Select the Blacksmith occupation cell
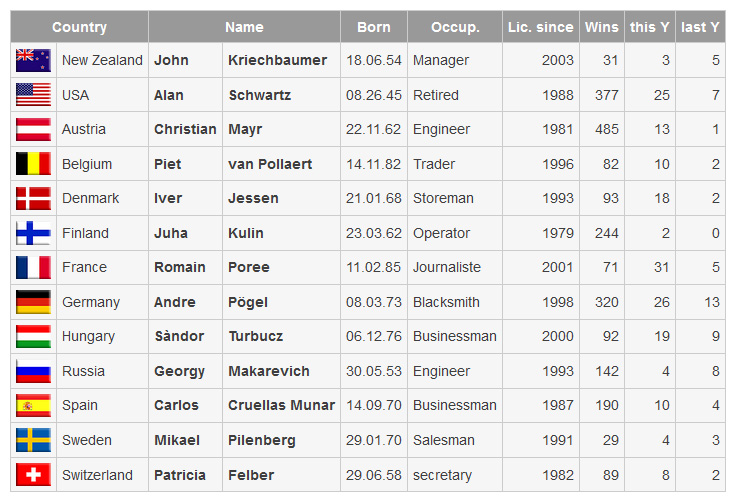 (x=455, y=302)
